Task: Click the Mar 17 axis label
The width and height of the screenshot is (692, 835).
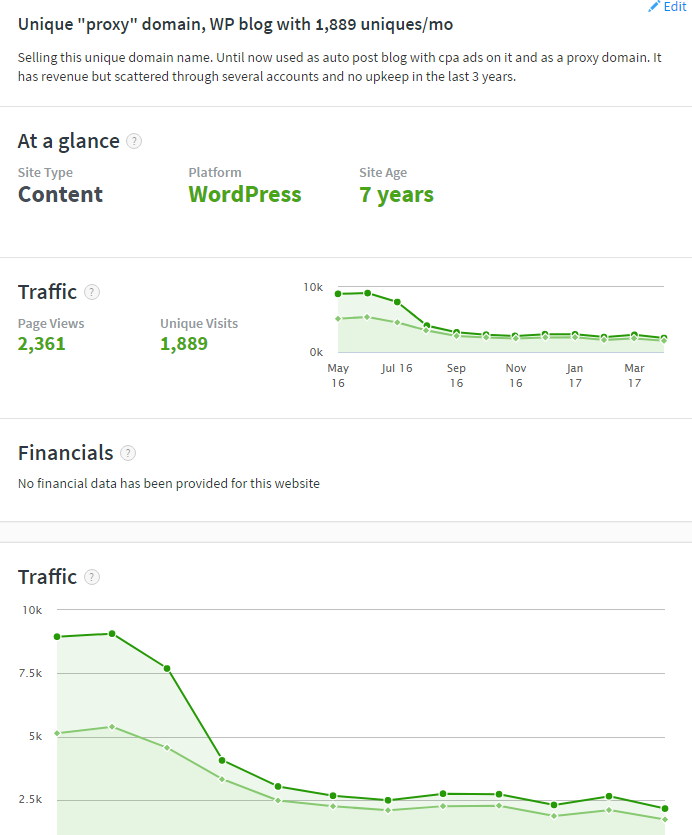Action: point(634,375)
